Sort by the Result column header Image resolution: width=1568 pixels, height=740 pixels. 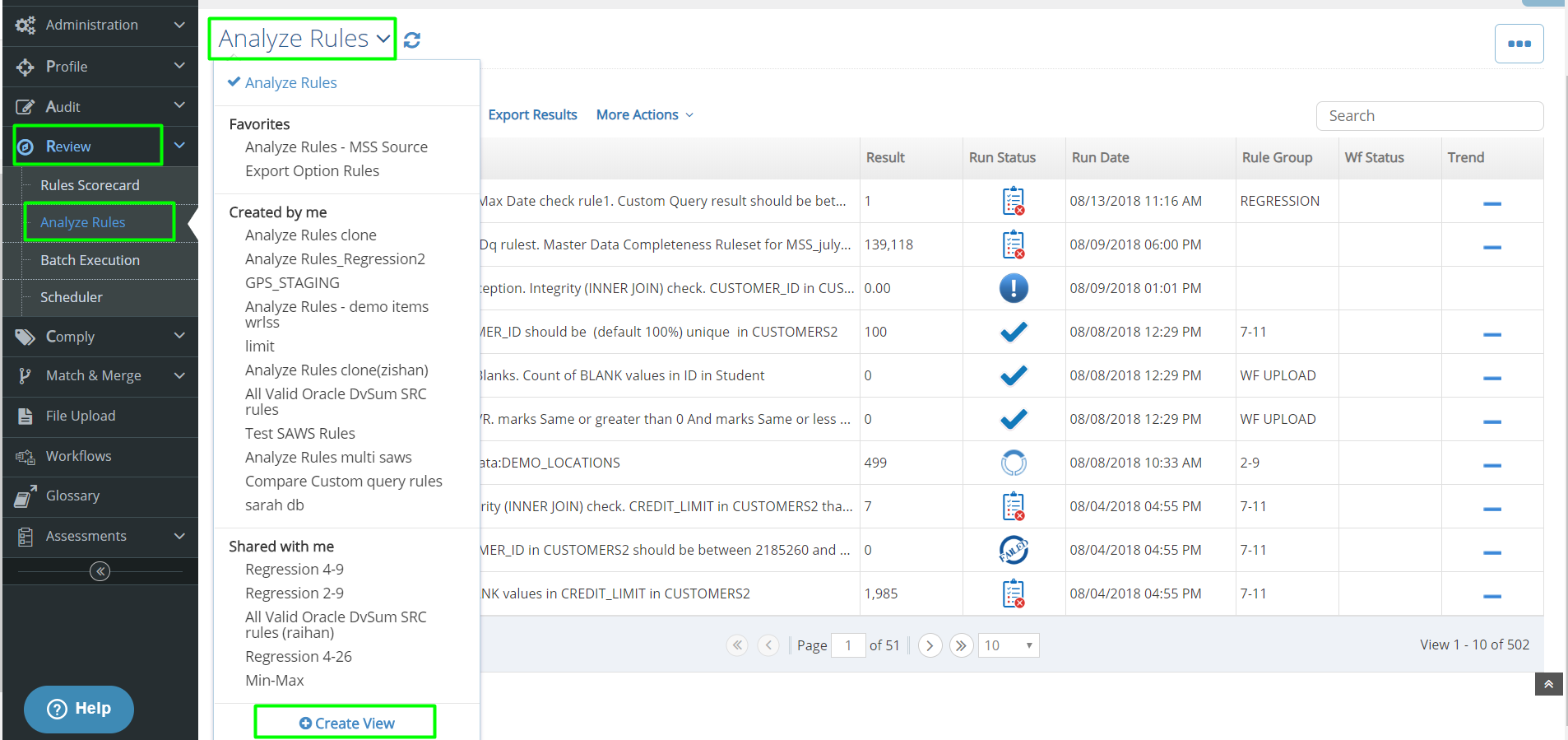[885, 157]
